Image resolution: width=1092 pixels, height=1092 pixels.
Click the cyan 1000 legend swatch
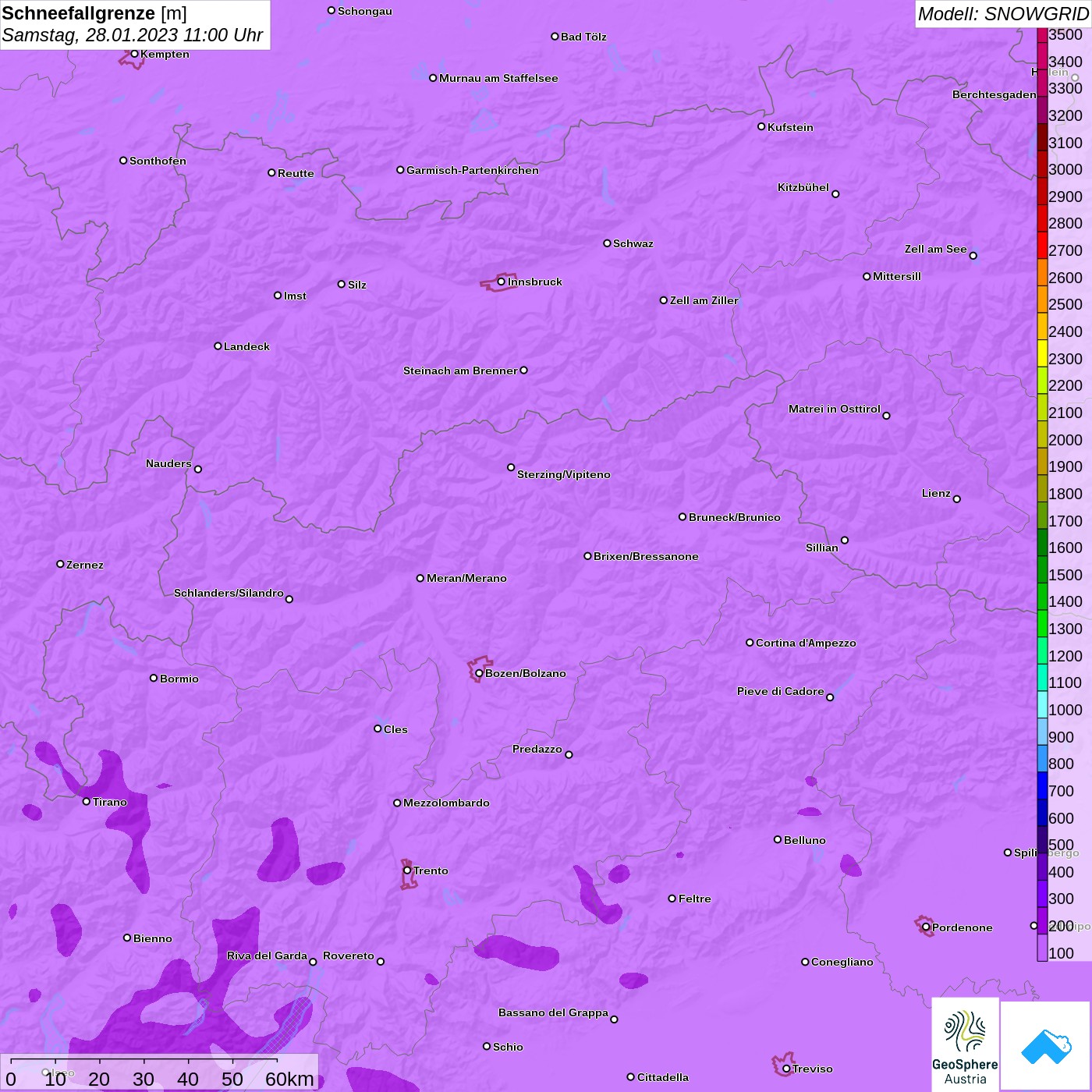pos(1042,704)
